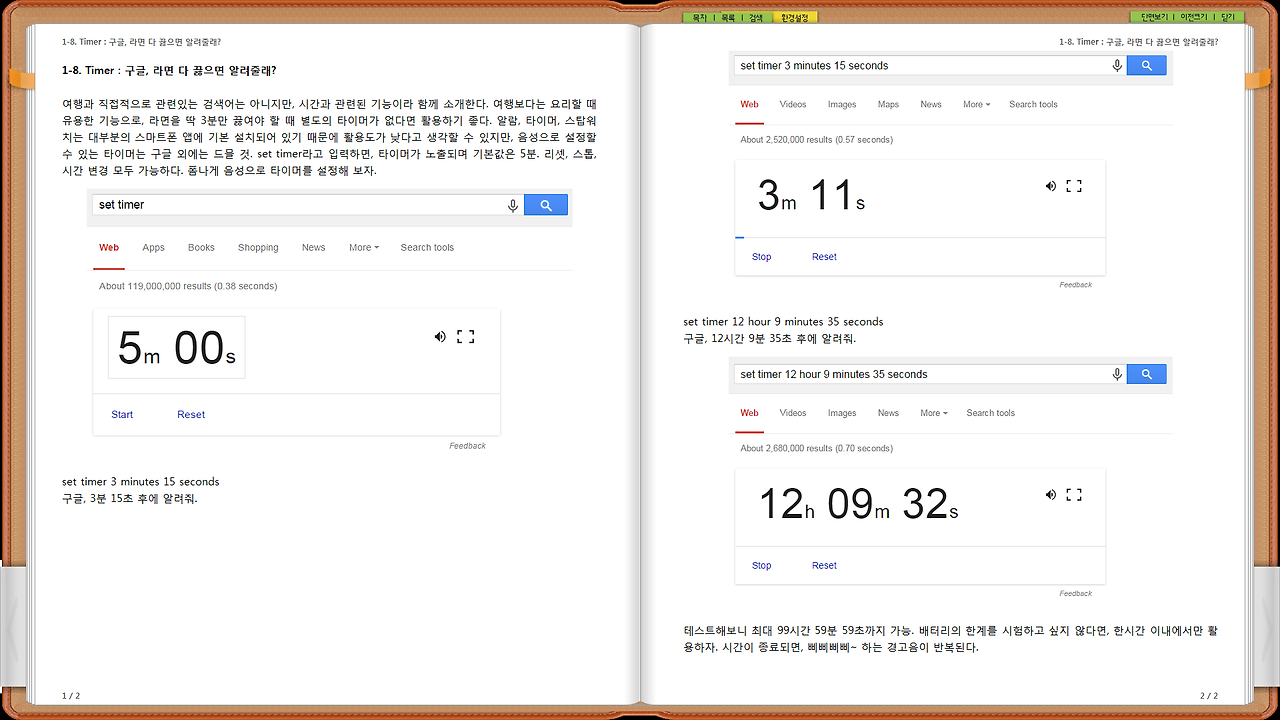
Task: Click the bold heading "1-8. Timer : 구글, 라면 다 끓으면 알려줄래?"
Action: tap(169, 71)
